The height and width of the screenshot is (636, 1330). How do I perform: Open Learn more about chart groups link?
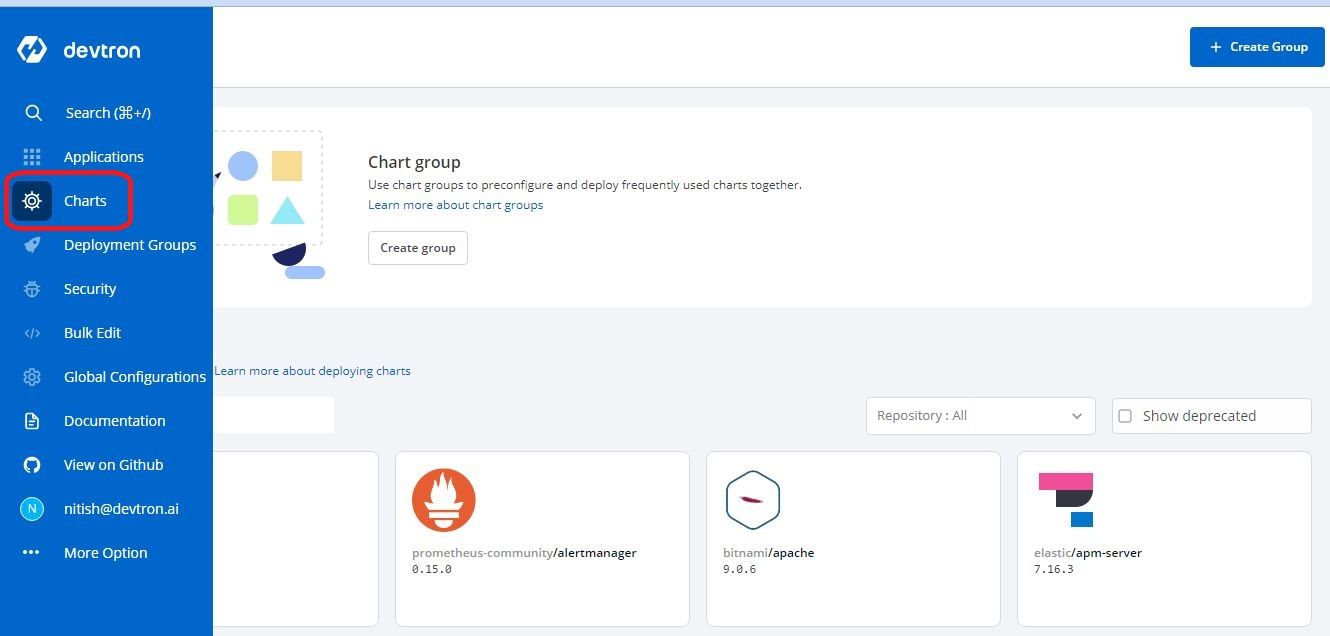click(x=455, y=205)
